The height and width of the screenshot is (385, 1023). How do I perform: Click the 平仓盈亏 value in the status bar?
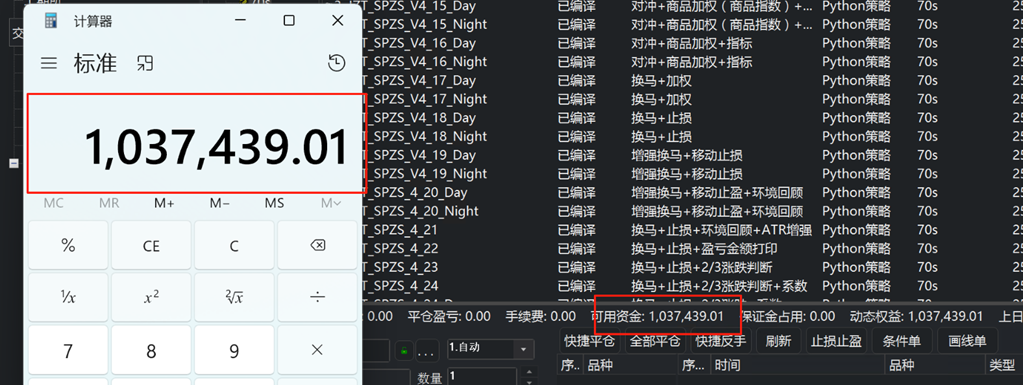tap(477, 316)
